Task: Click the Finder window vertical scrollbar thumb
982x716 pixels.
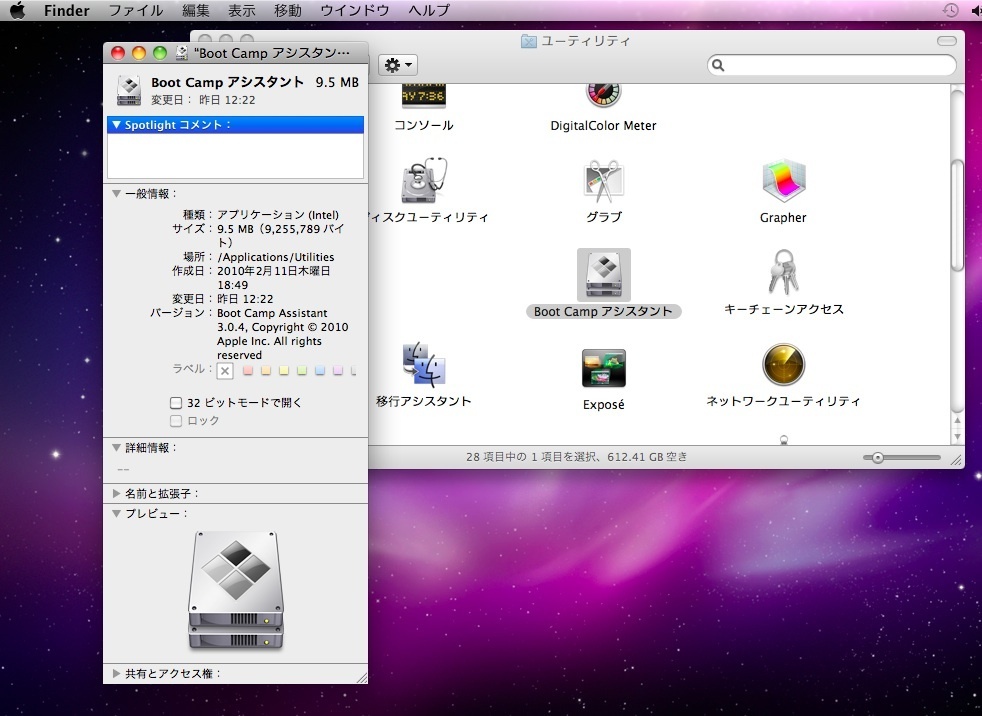Action: pyautogui.click(x=957, y=216)
